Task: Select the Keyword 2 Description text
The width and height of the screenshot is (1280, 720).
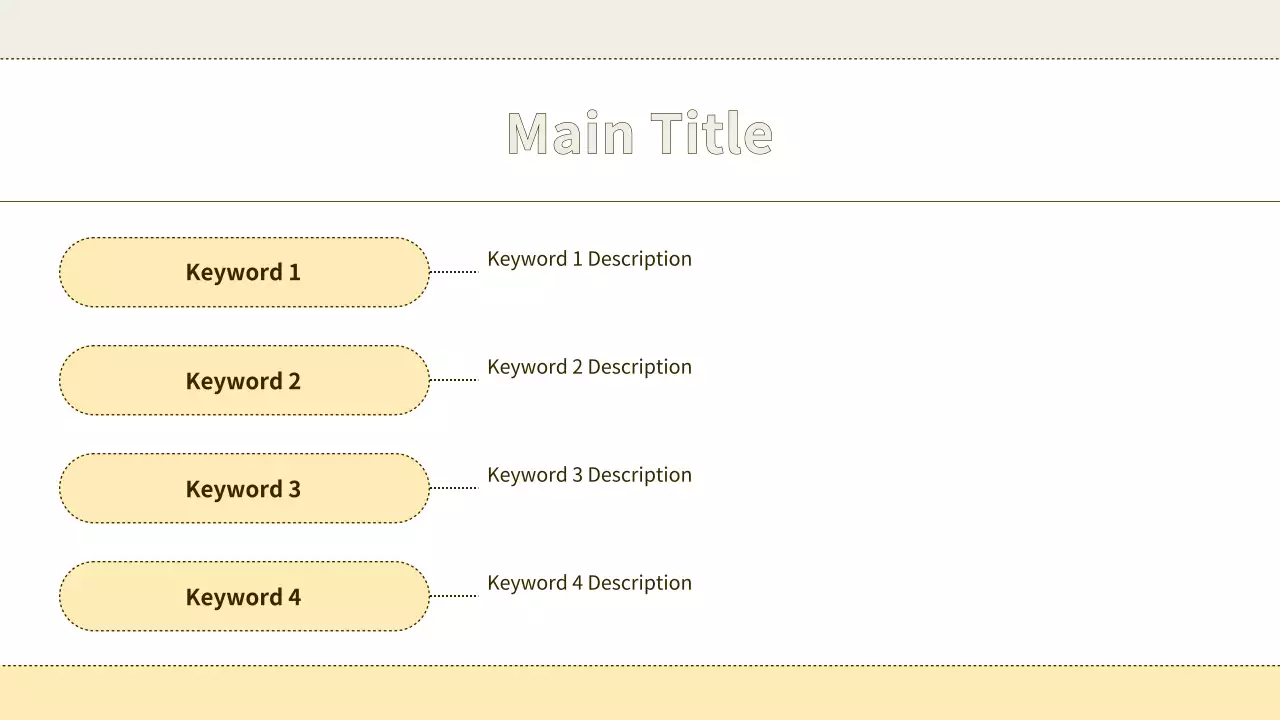Action: point(589,367)
